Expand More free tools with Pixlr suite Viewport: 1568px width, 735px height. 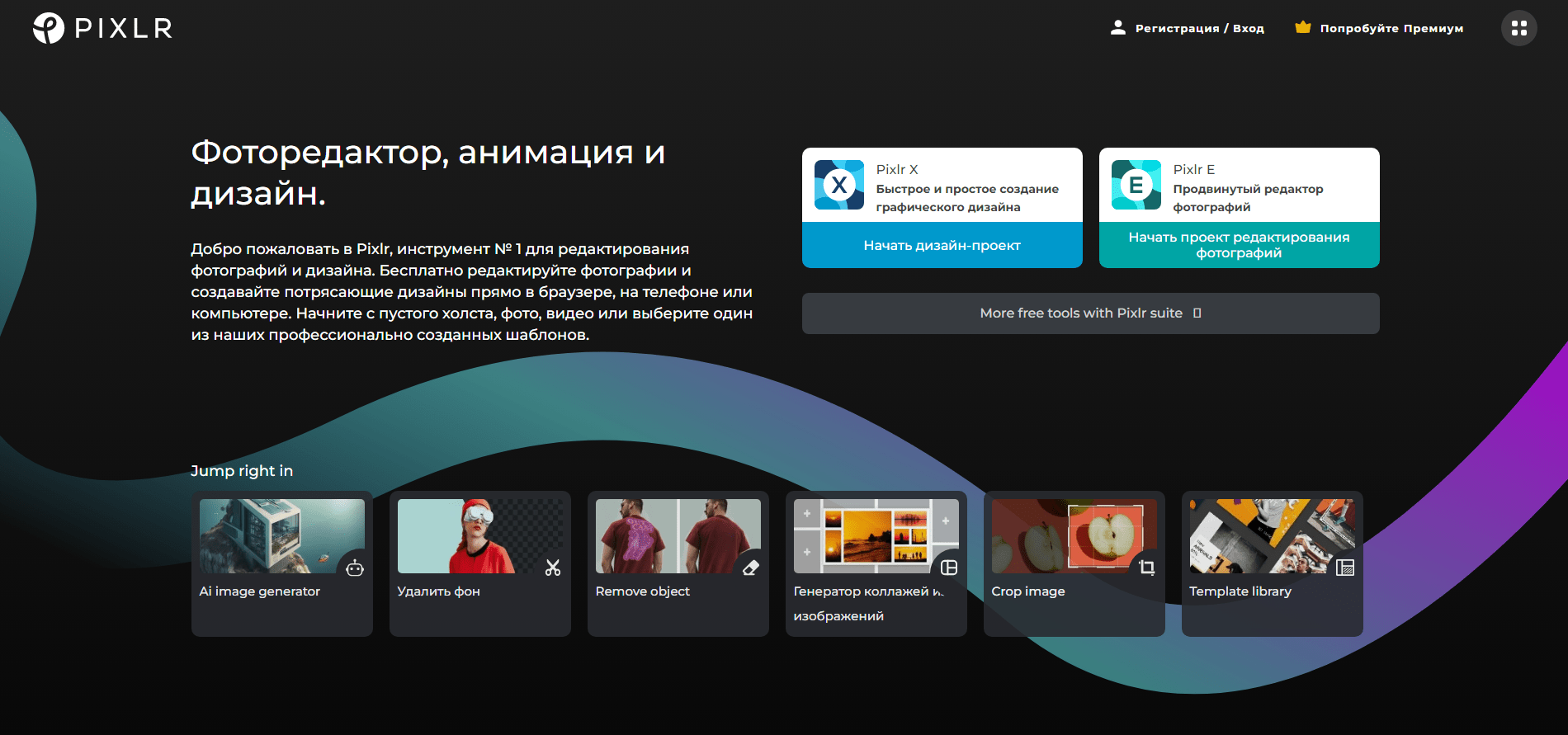[x=1091, y=313]
